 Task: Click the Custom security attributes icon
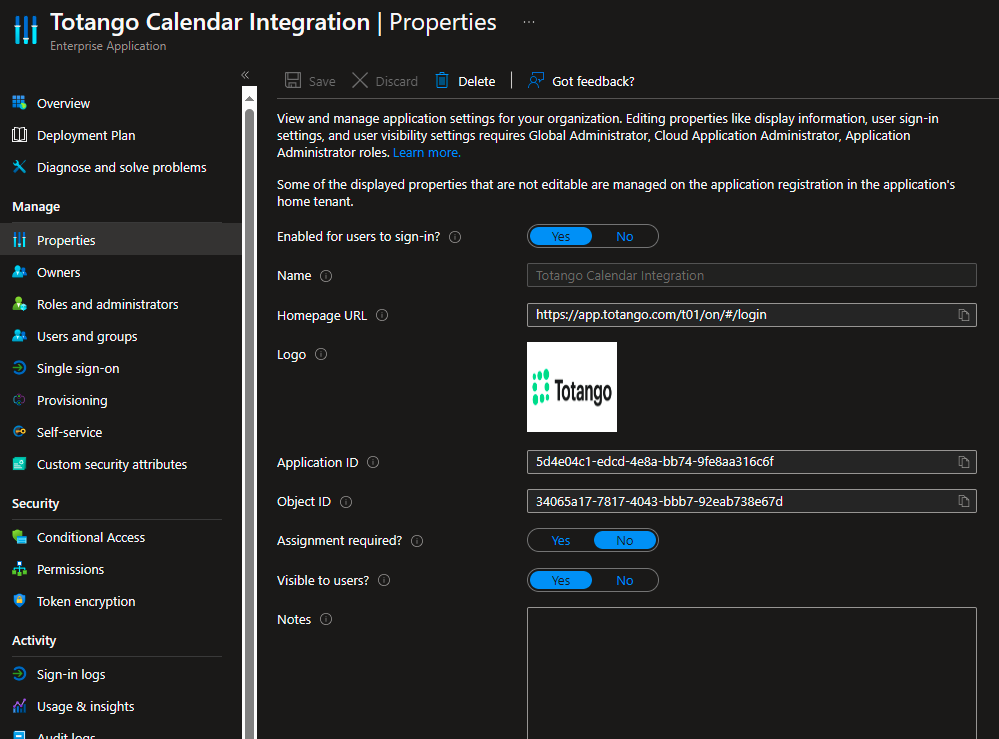pyautogui.click(x=19, y=464)
